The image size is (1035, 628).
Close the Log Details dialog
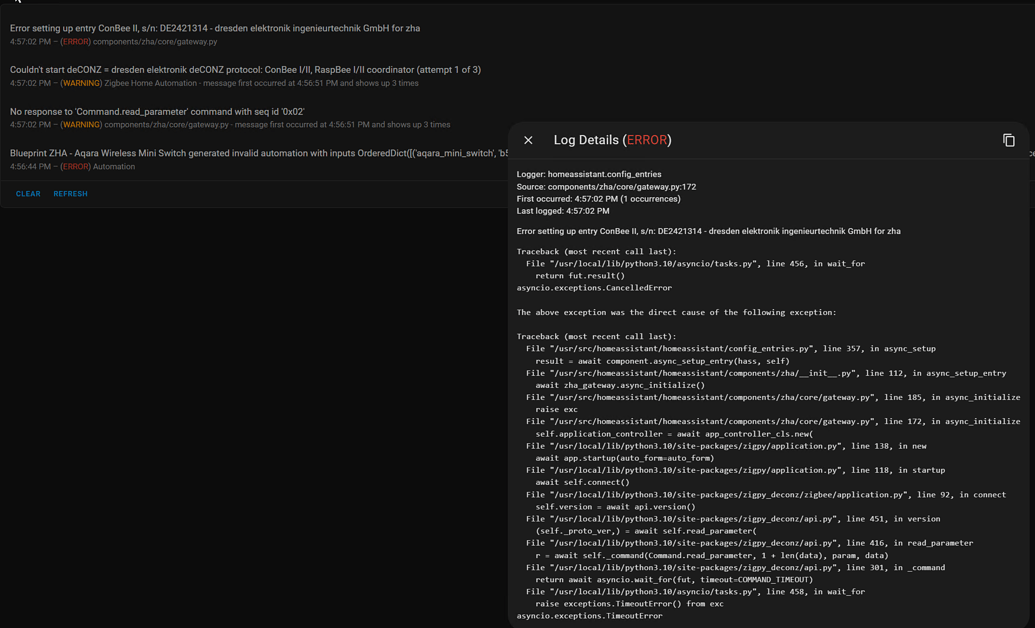pos(528,140)
